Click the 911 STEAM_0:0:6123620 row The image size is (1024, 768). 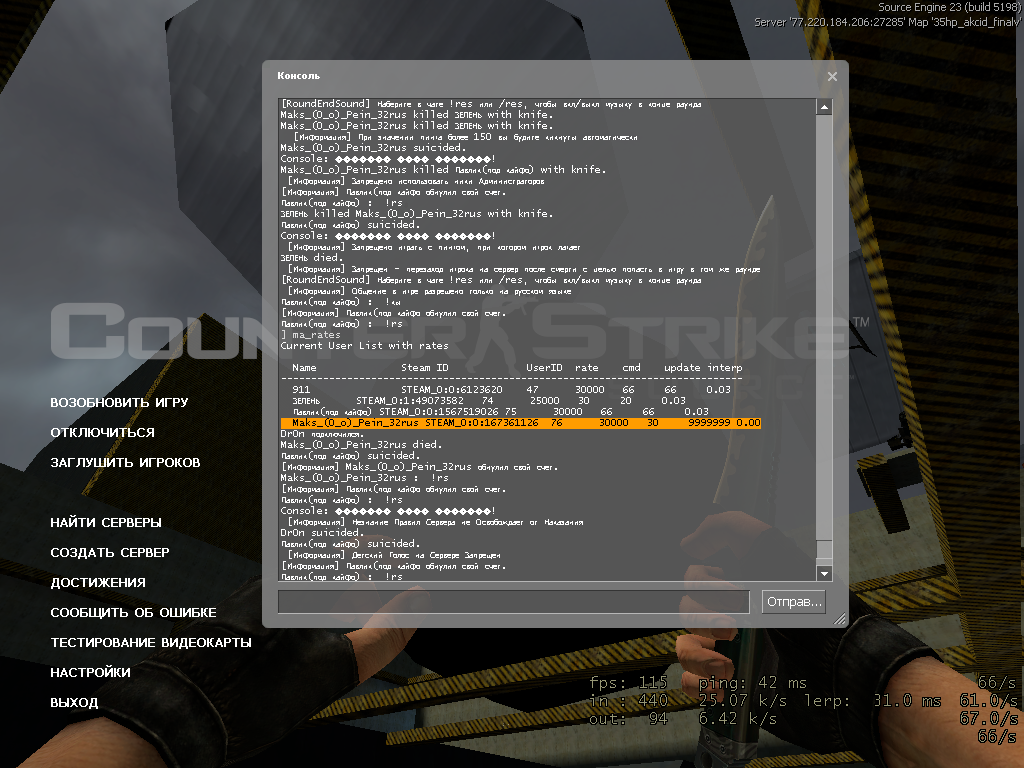click(x=511, y=389)
